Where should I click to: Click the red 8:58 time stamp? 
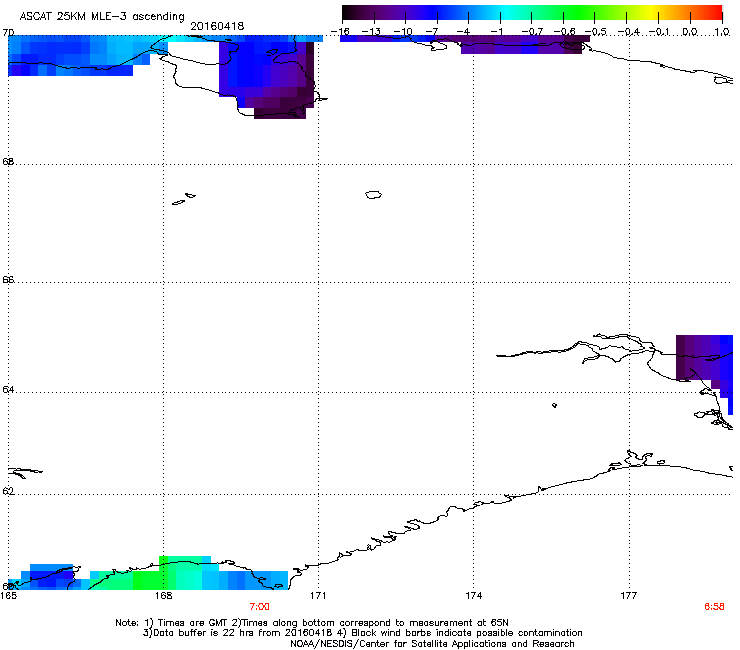(714, 607)
